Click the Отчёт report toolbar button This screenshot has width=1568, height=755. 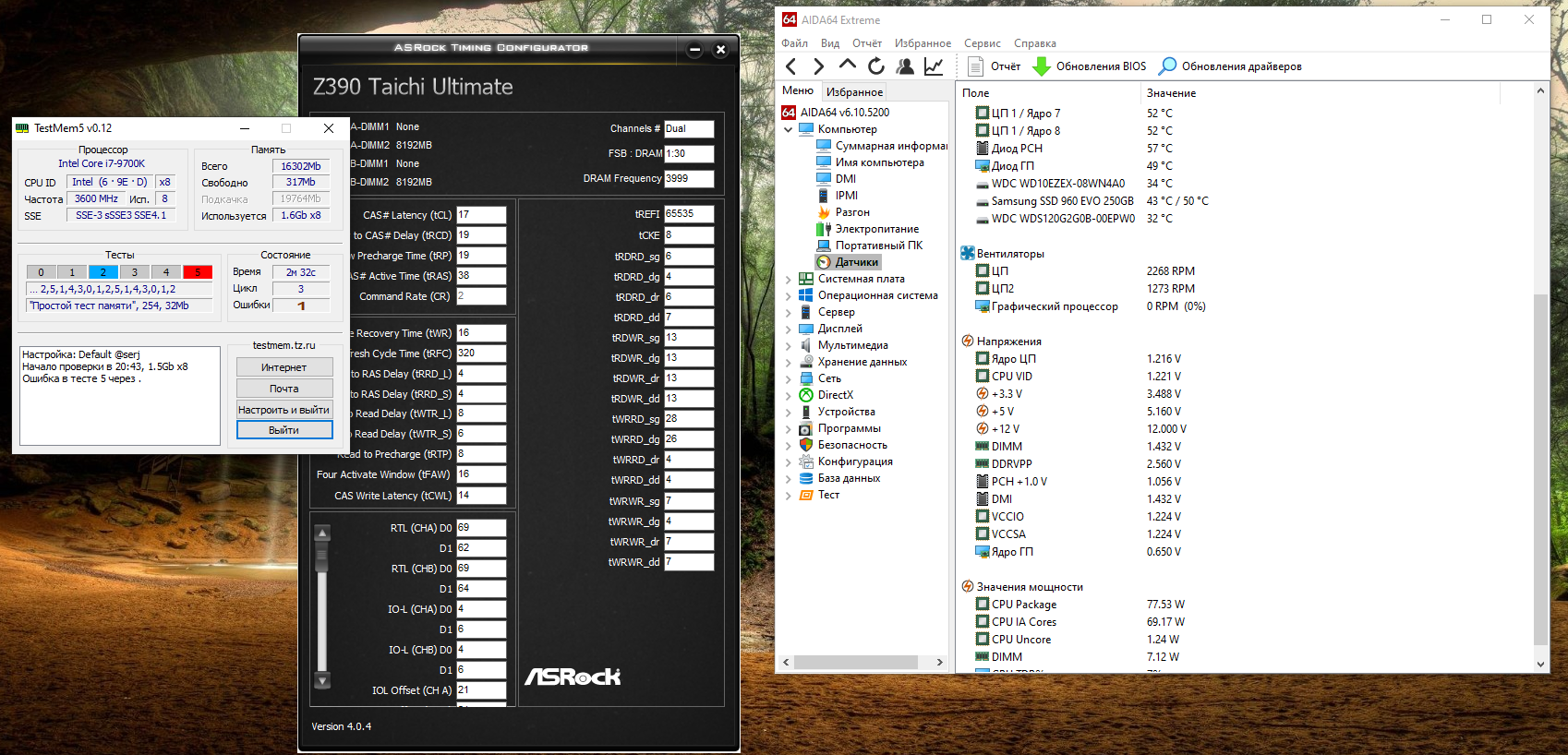(x=994, y=66)
